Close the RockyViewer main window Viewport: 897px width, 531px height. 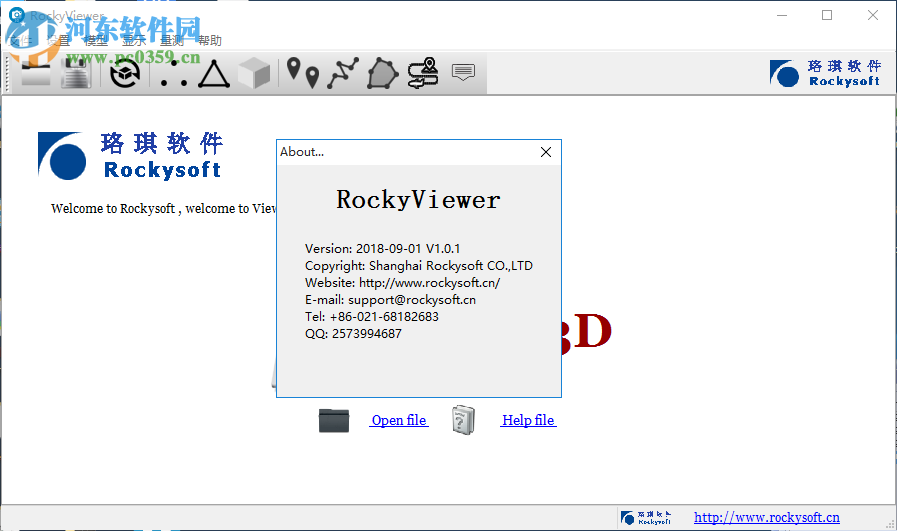(x=872, y=15)
